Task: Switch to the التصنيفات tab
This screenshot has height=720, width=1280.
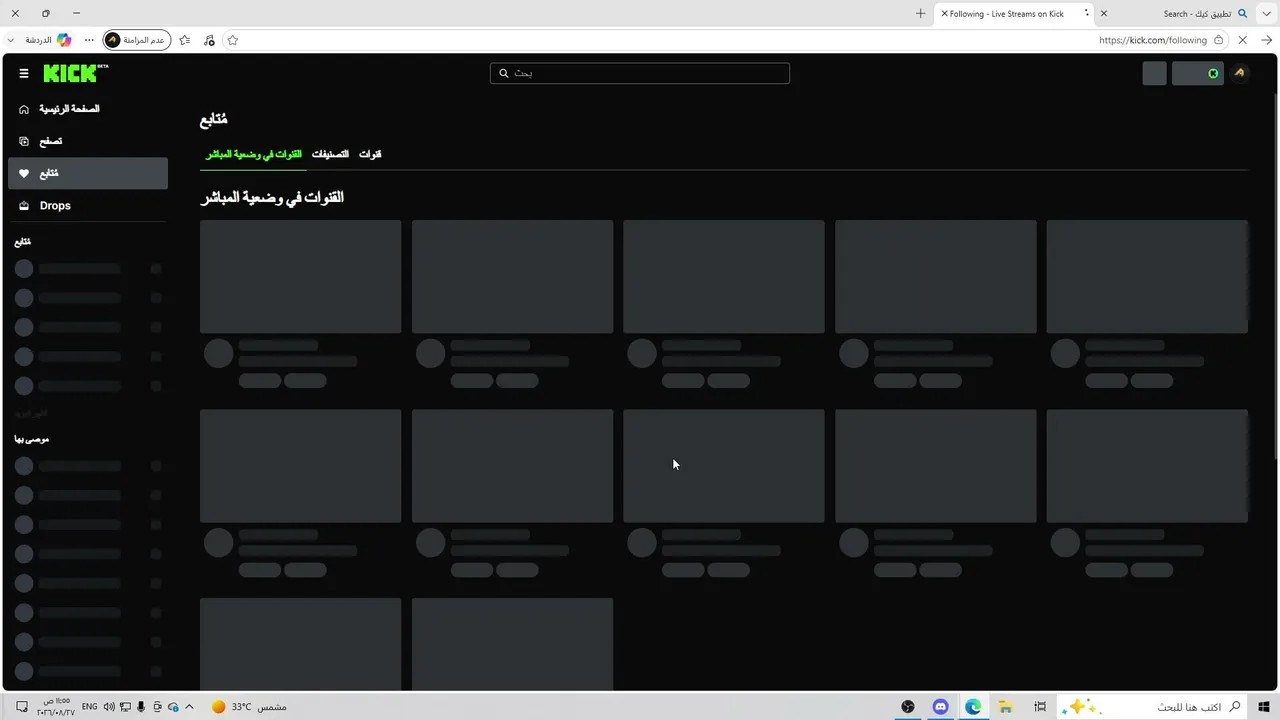Action: point(330,154)
